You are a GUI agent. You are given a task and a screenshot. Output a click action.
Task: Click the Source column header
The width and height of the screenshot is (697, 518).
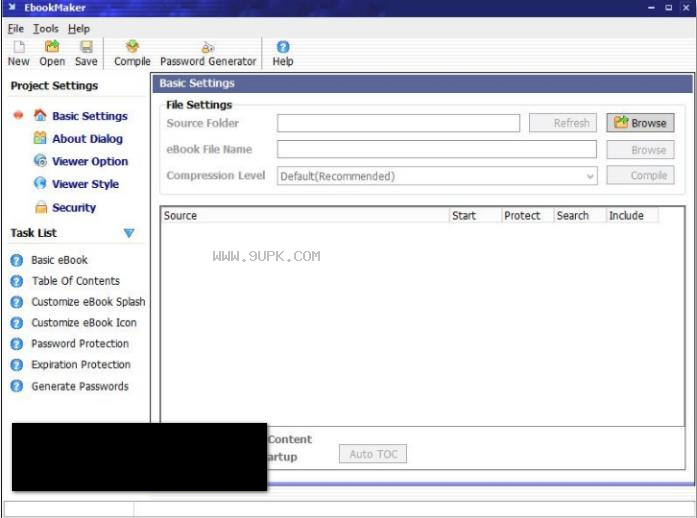(305, 216)
